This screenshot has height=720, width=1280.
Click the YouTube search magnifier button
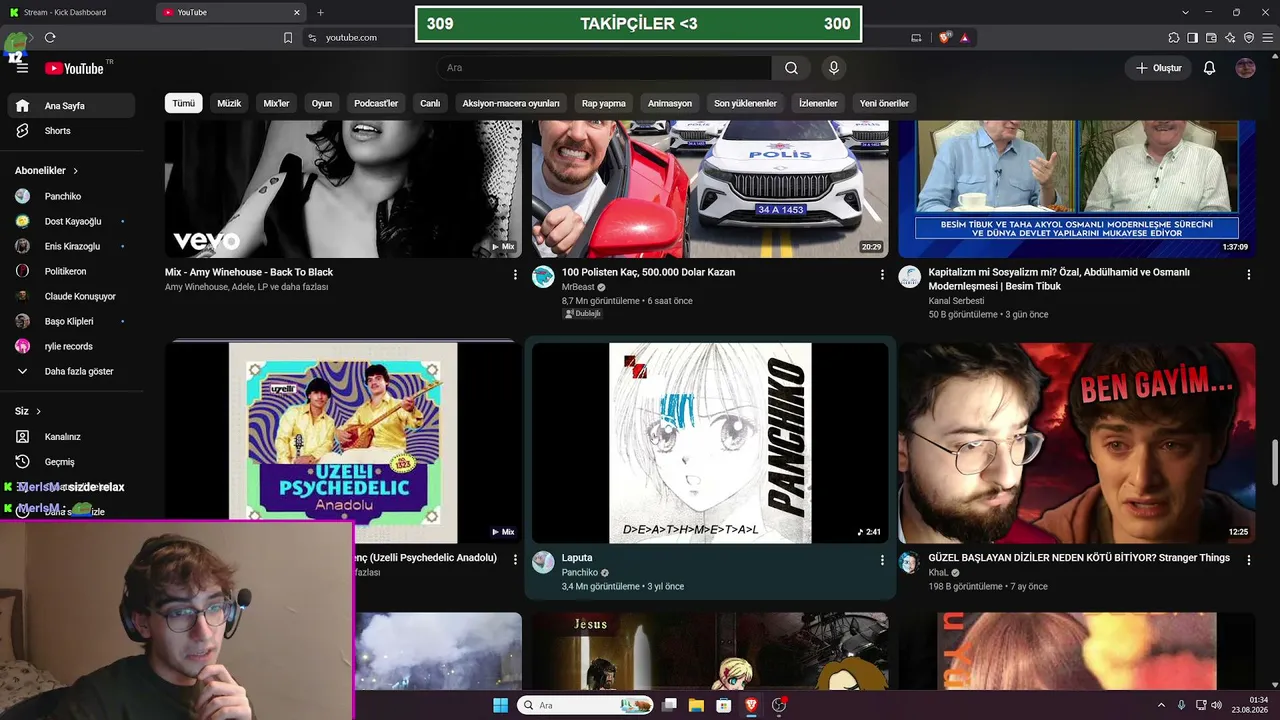[791, 68]
